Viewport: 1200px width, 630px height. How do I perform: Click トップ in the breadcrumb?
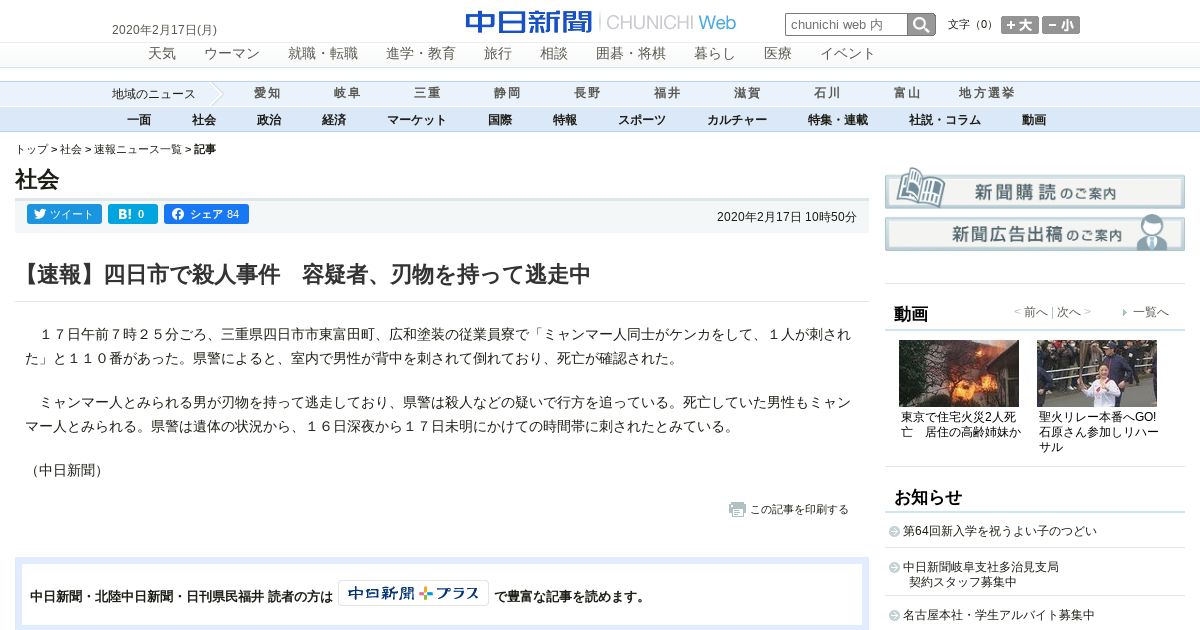[31, 149]
